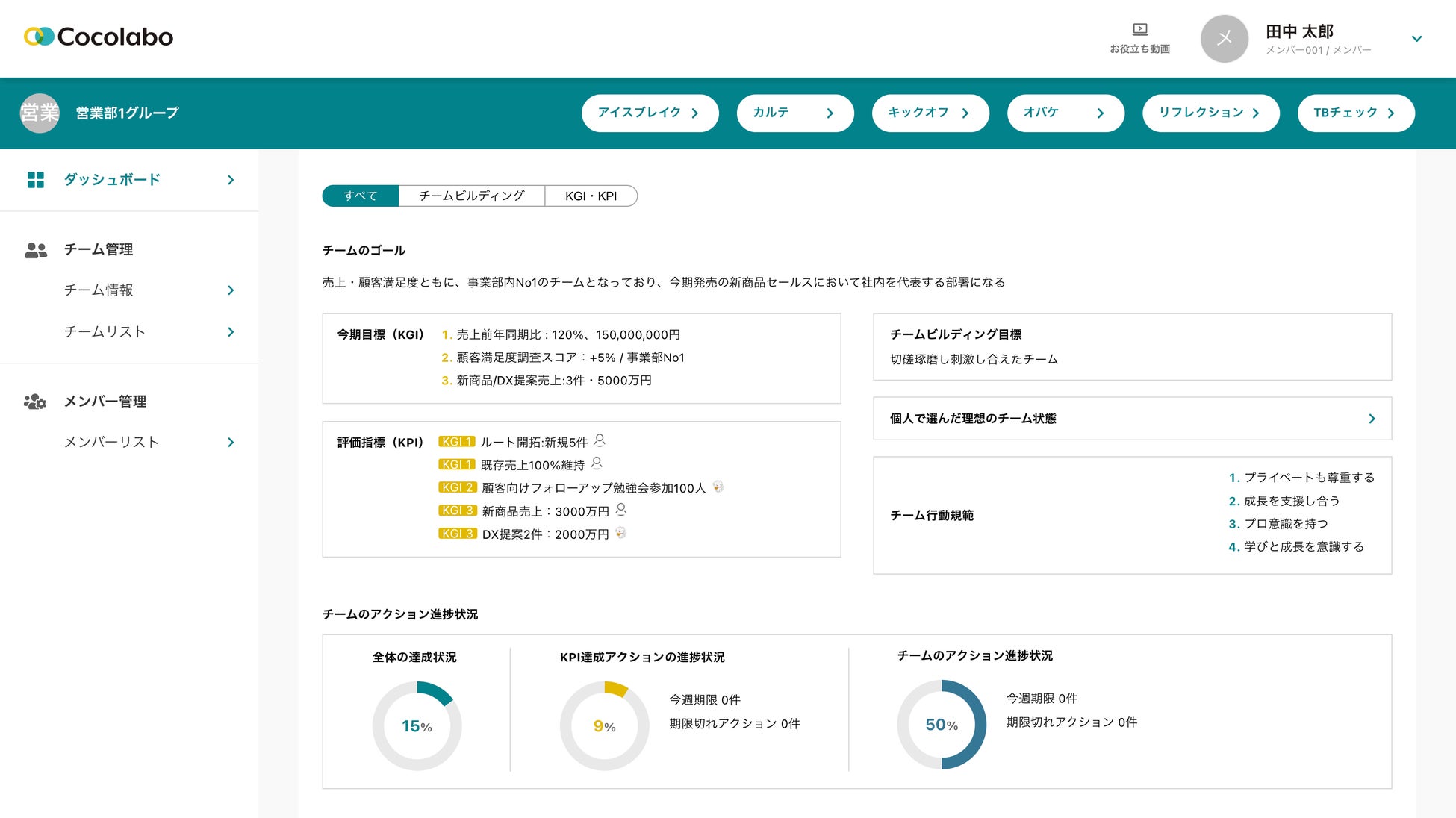1456x818 pixels.
Task: Open the アイスブレイク button
Action: tap(650, 113)
